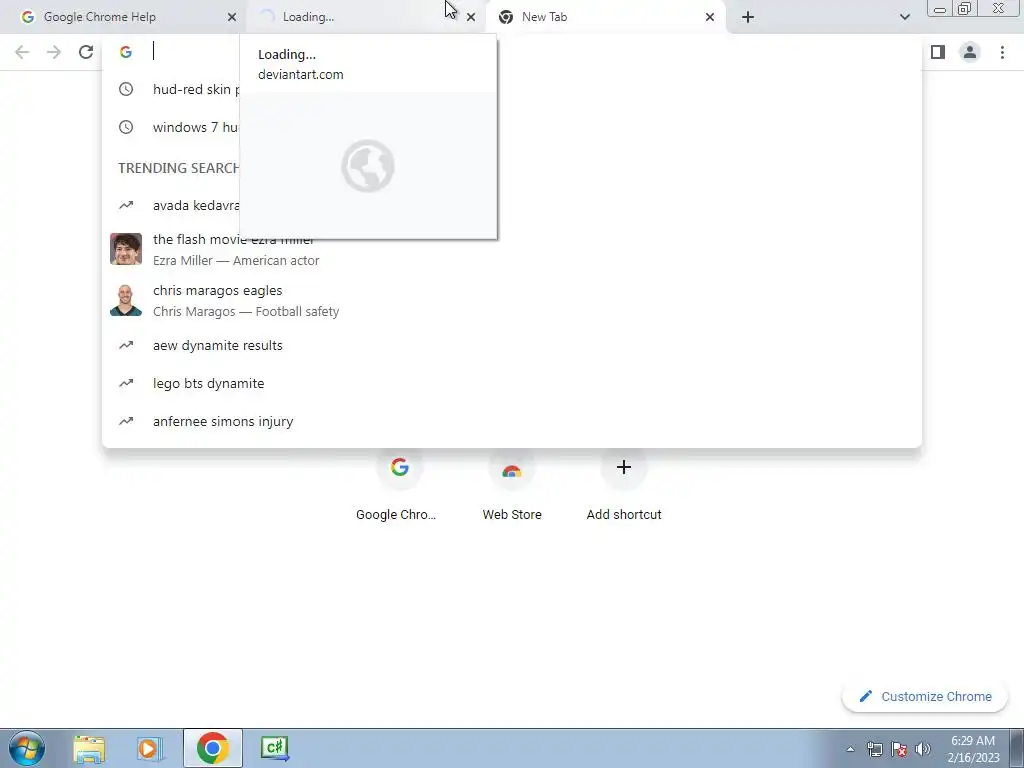The image size is (1024, 768).
Task: Close the Loading tab
Action: pyautogui.click(x=471, y=17)
